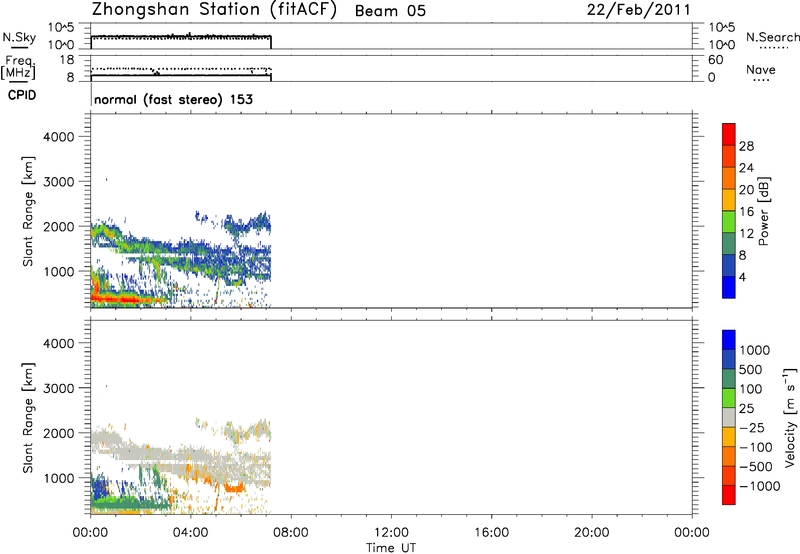This screenshot has width=800, height=554.
Task: Click the 'Velocity [m s-1]' colorbar title
Action: 790,417
